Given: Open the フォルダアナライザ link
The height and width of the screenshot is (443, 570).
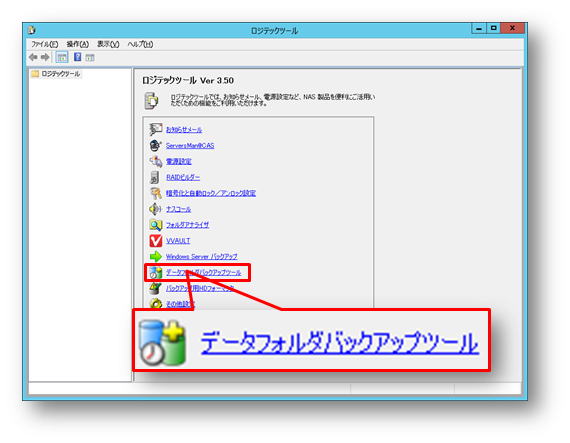Looking at the screenshot, I should [187, 225].
